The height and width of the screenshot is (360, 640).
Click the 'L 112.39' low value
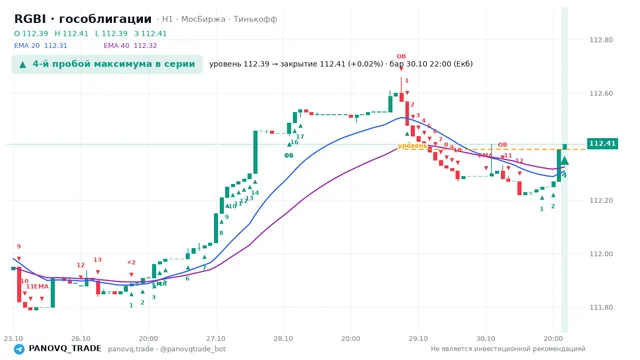111,33
